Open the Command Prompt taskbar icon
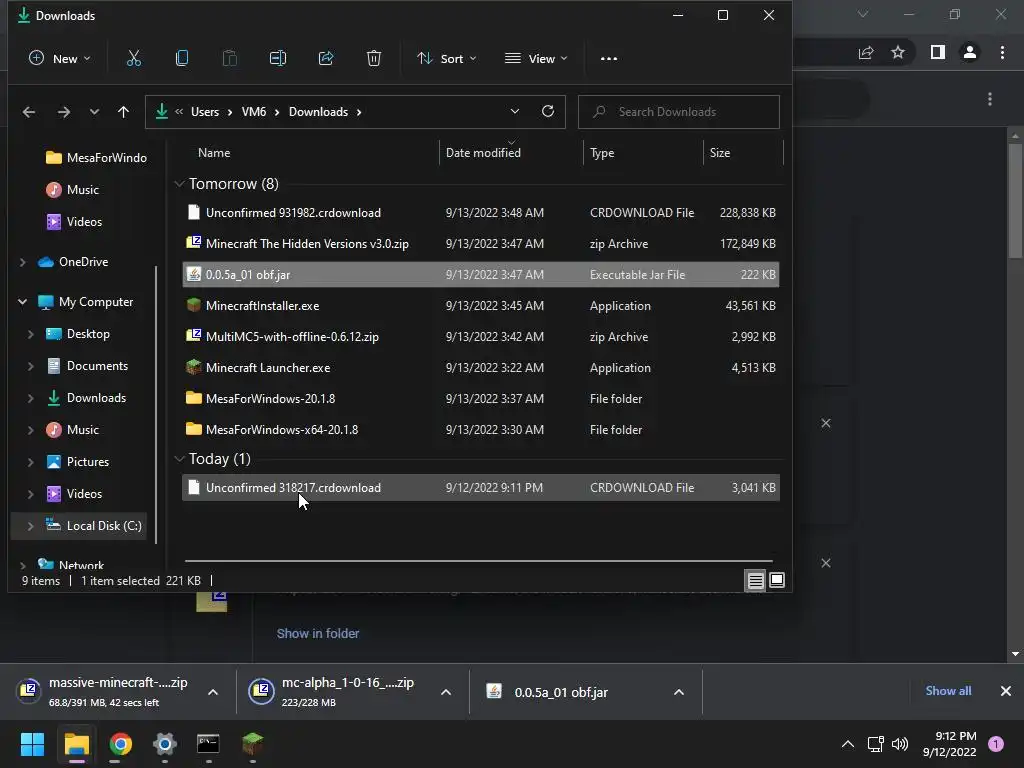Screen dimensions: 1024x768 [x=208, y=744]
